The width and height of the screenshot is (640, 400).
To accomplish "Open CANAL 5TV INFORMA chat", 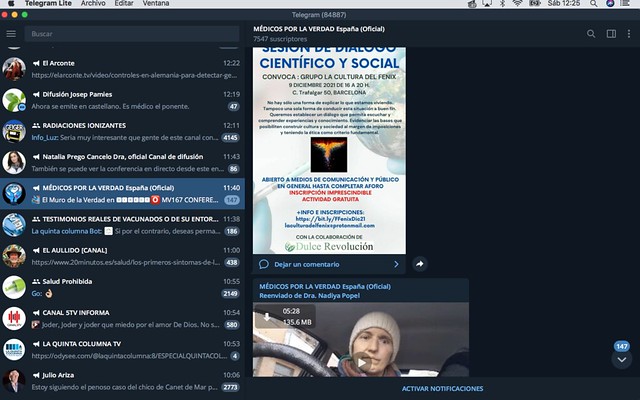I will [122, 318].
